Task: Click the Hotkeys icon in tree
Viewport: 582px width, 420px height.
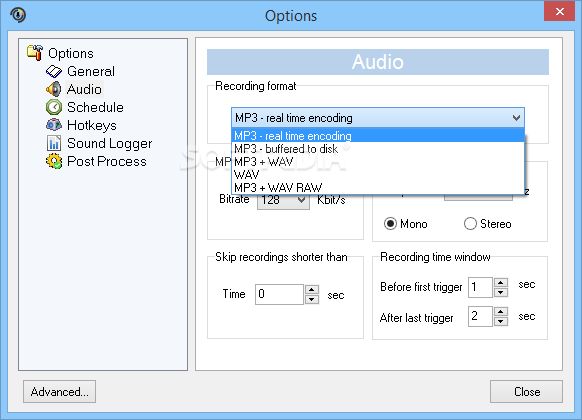Action: 54,125
